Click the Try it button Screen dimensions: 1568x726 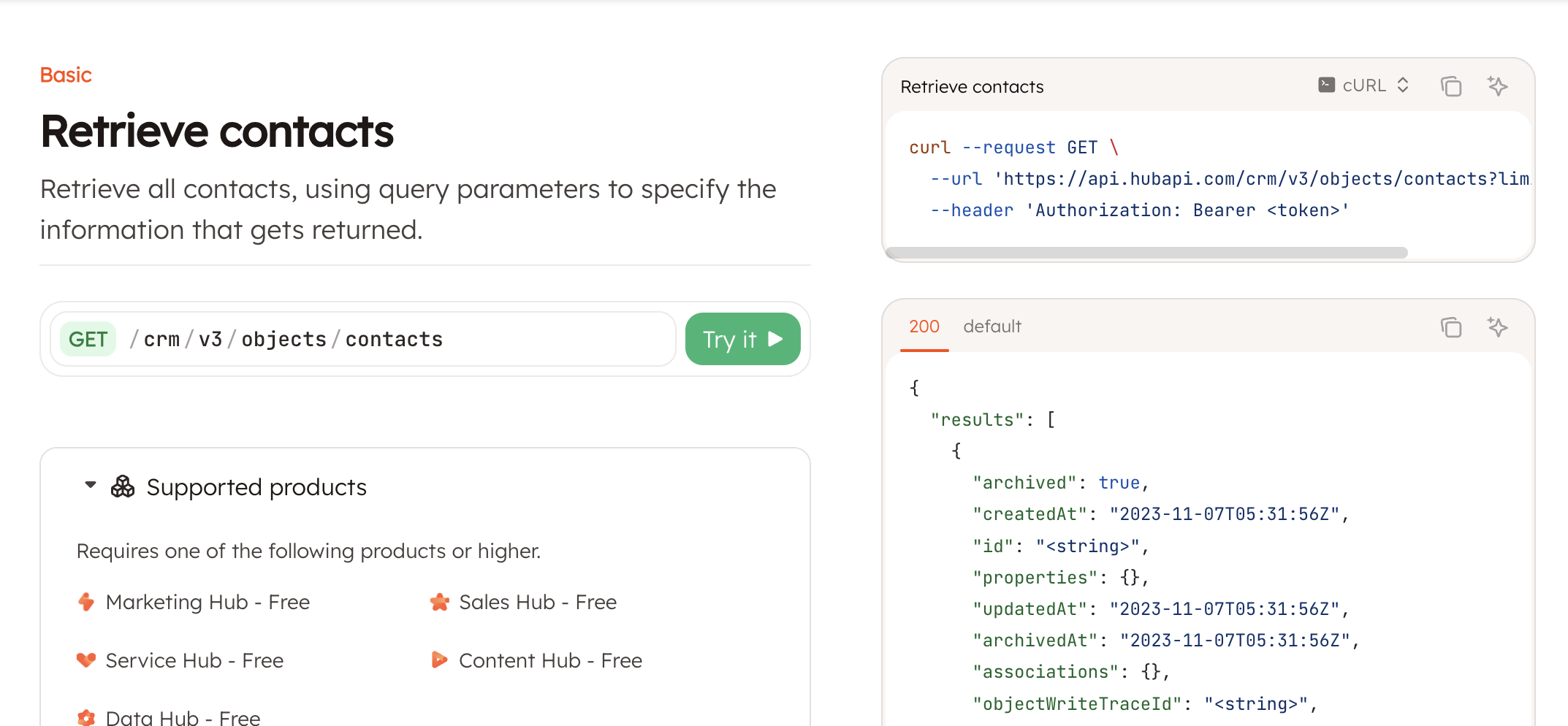(x=742, y=338)
